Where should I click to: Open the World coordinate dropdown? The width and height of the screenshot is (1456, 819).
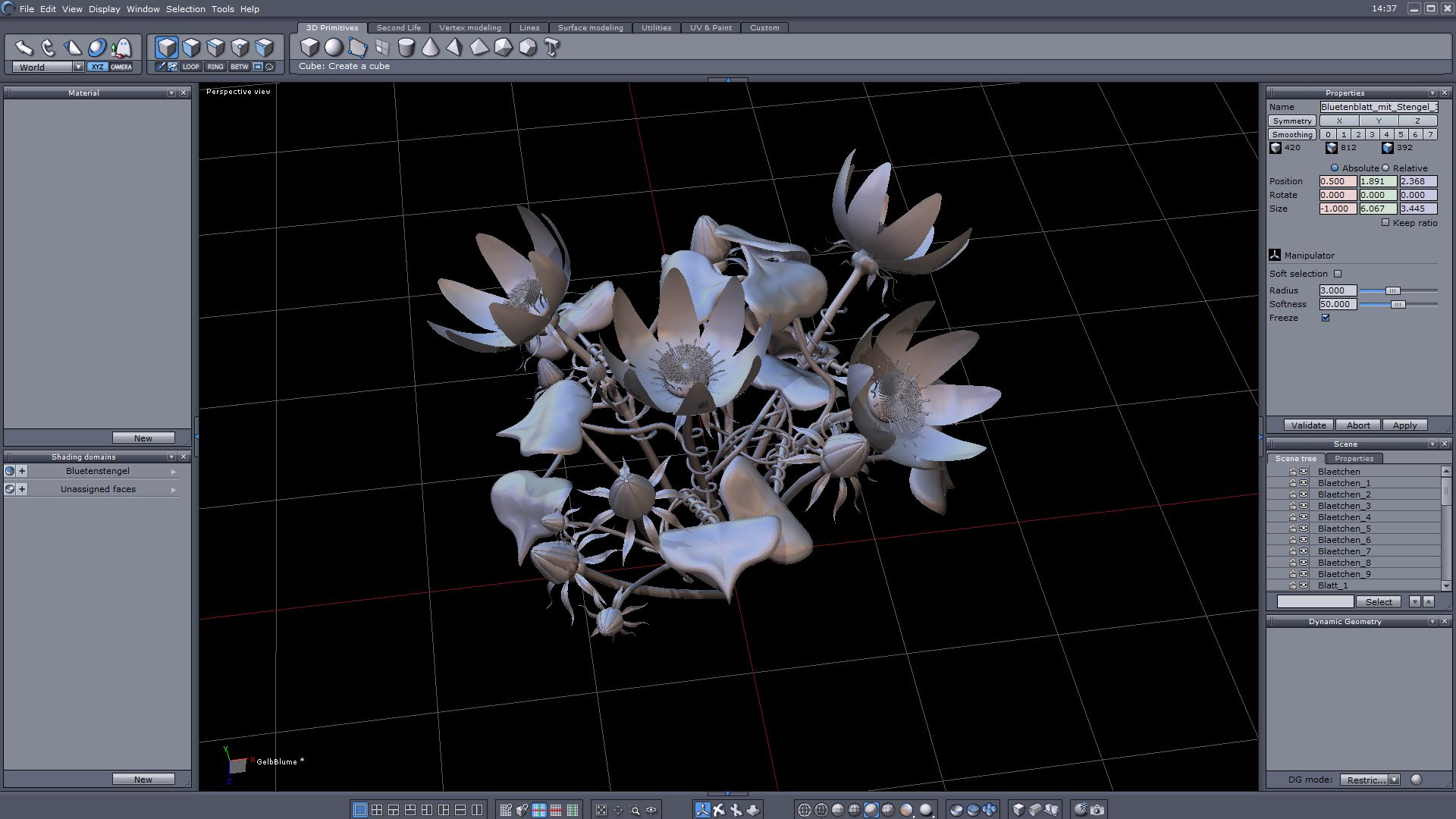point(78,67)
